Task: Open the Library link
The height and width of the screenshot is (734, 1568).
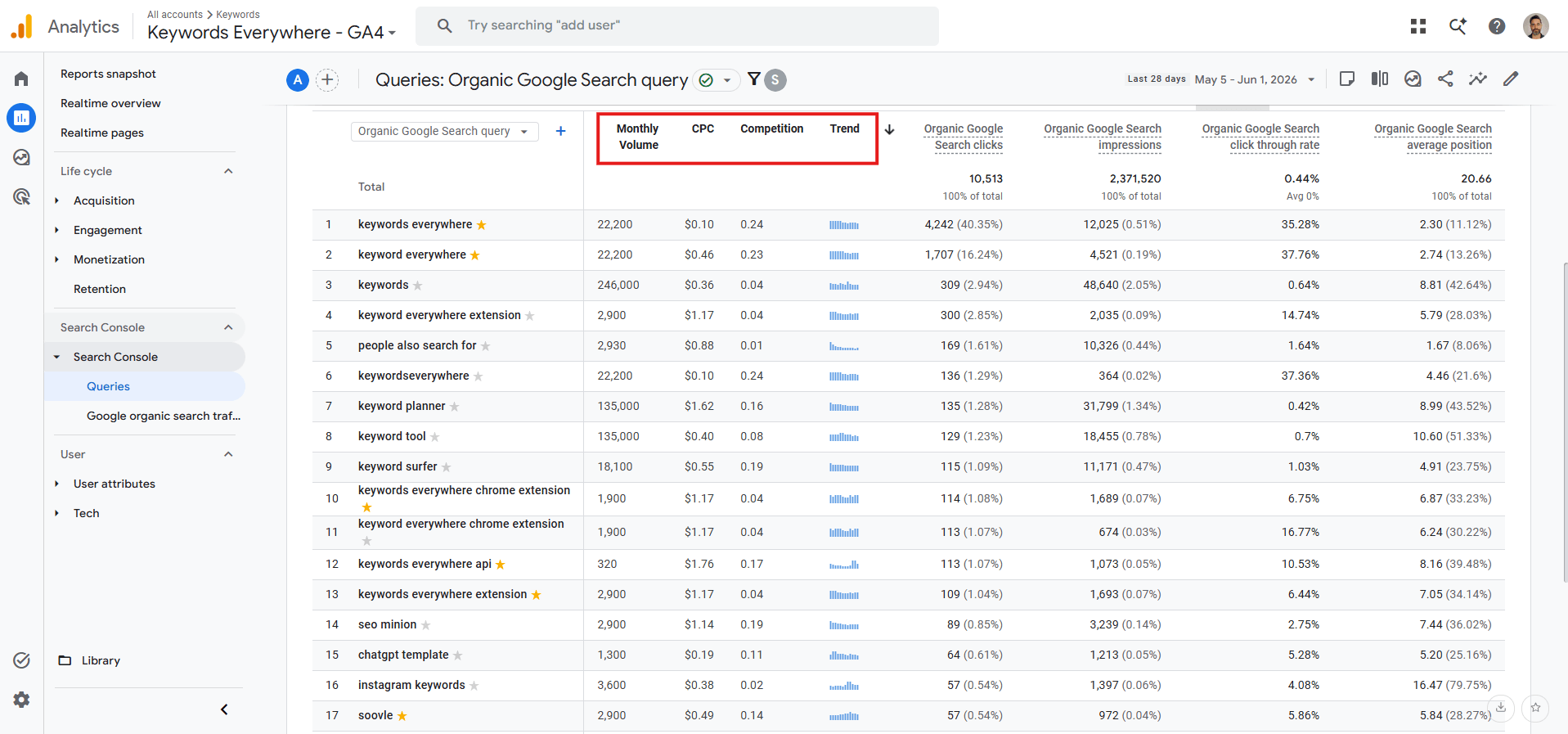Action: tap(90, 660)
